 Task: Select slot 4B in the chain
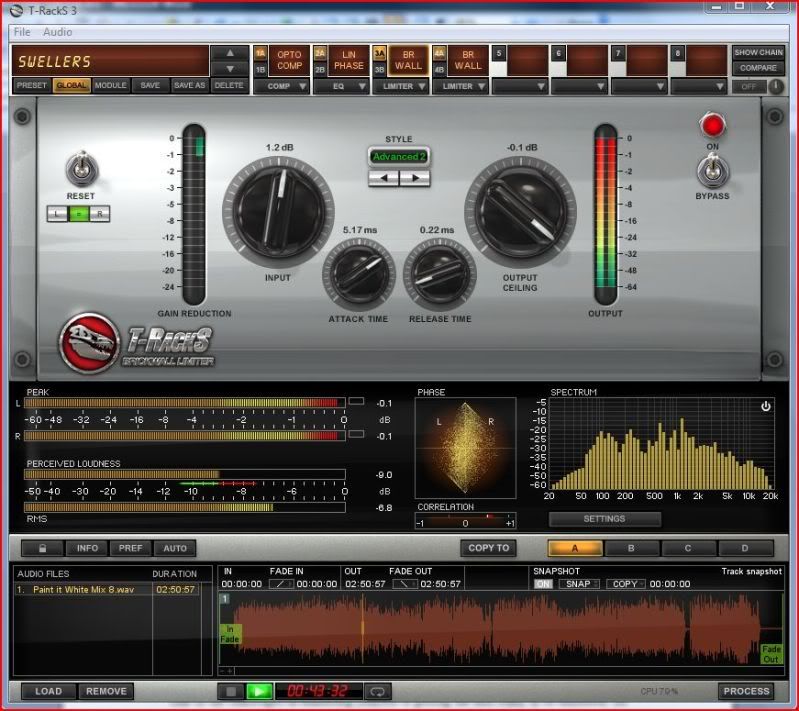coord(439,69)
